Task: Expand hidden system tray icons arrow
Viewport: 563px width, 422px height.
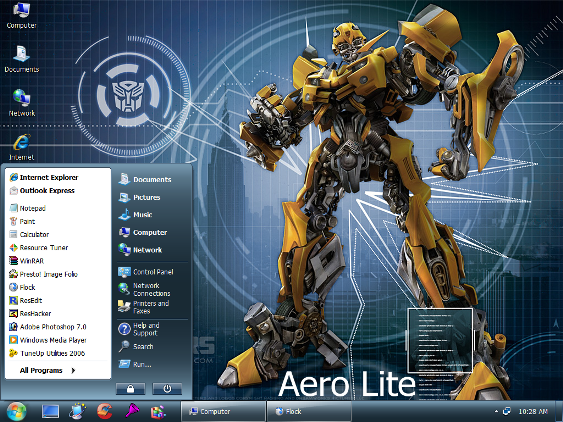Action: pos(497,411)
